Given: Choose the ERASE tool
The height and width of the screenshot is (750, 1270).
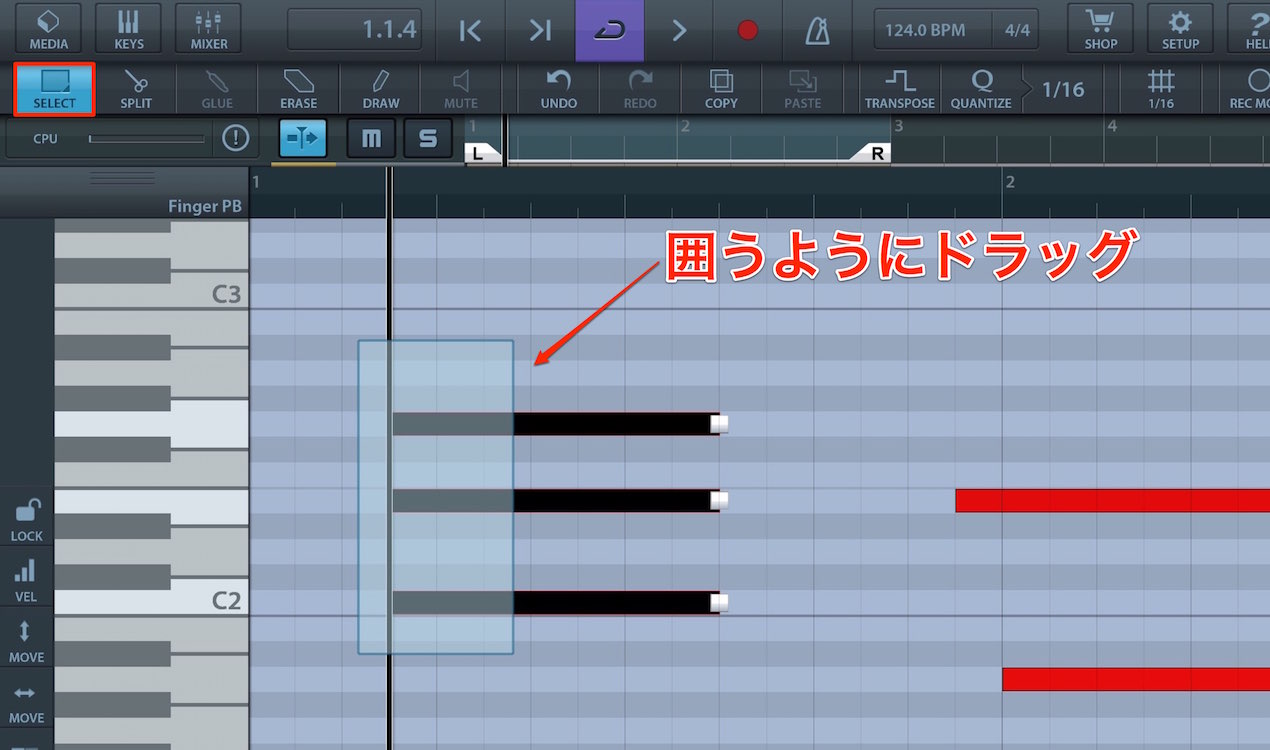Looking at the screenshot, I should pos(298,89).
